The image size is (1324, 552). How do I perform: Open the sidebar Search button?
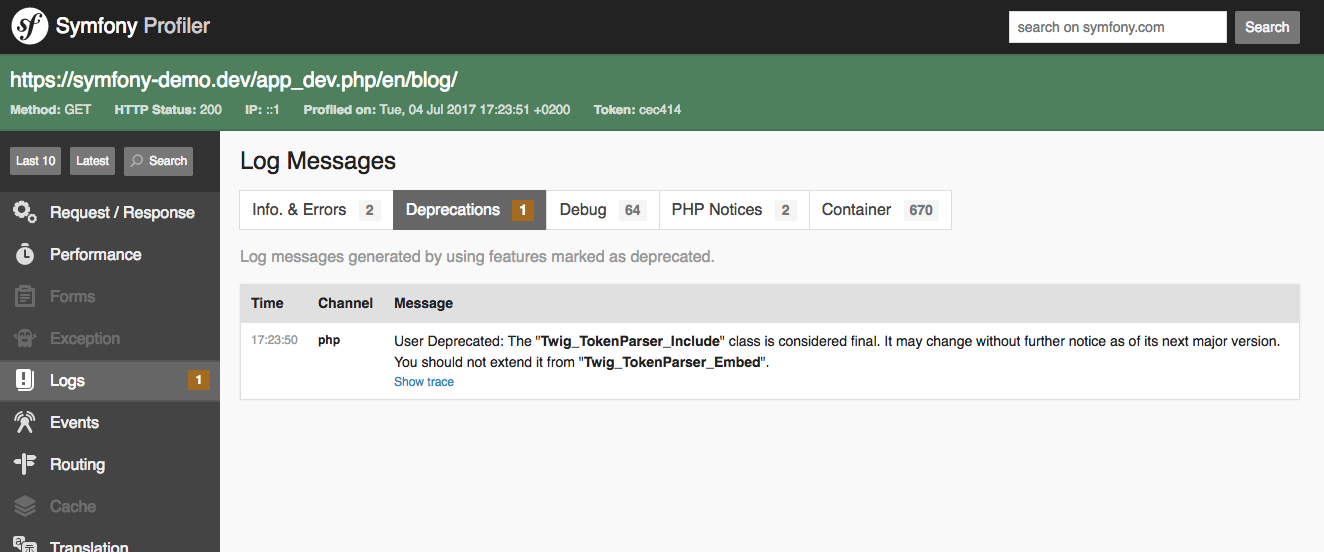(x=158, y=161)
